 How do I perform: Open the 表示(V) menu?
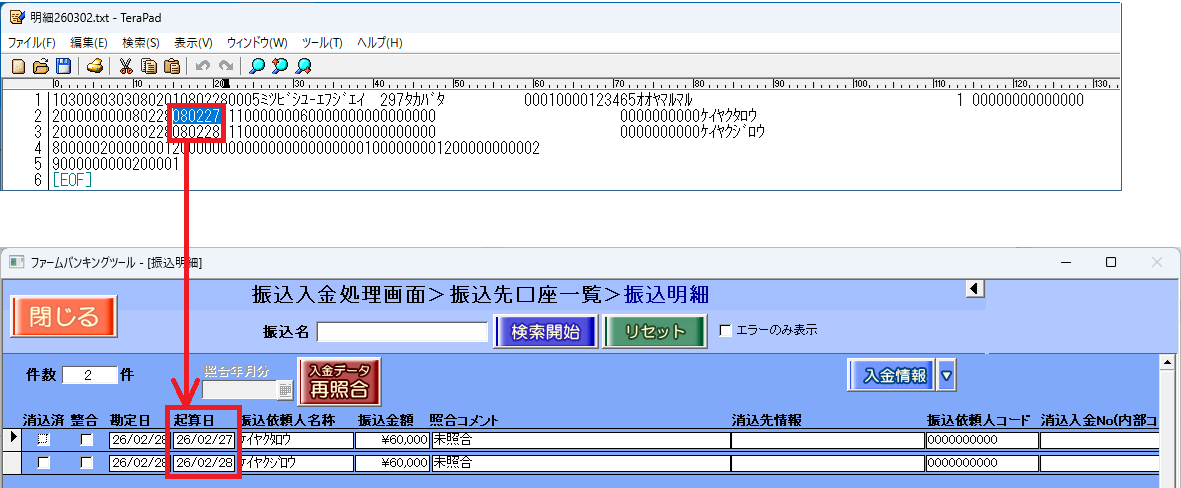coord(193,43)
